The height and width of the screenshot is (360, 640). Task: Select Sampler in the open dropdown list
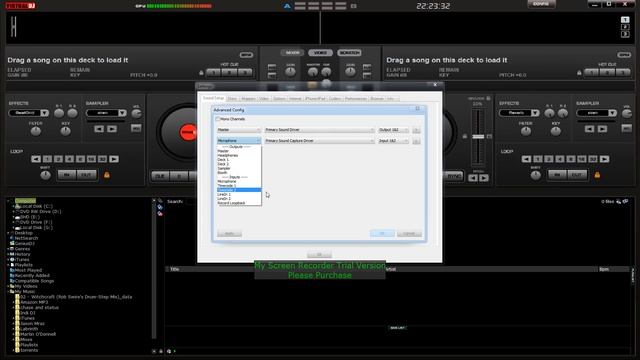pyautogui.click(x=239, y=168)
